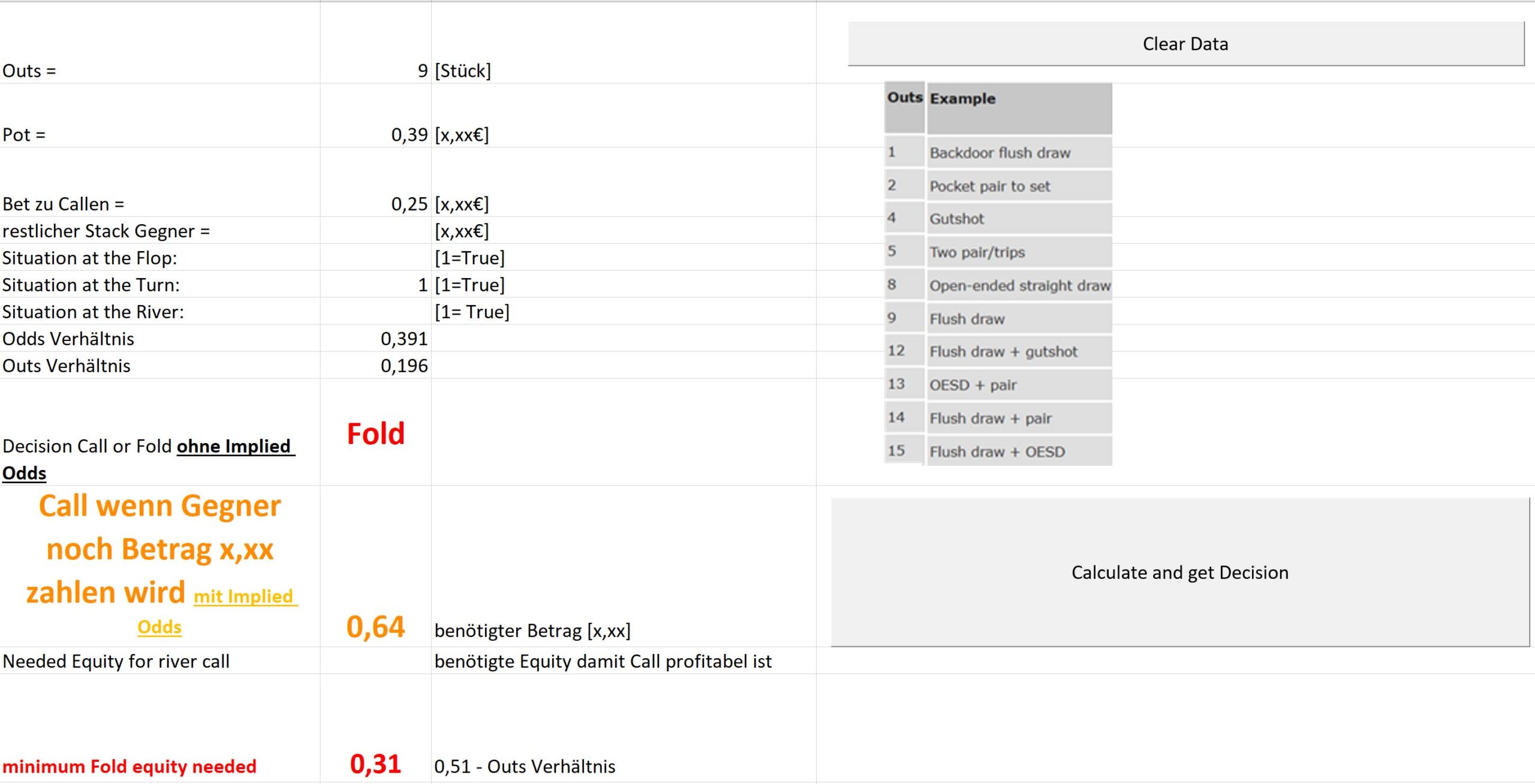1535x784 pixels.
Task: Click the Clear Data button
Action: tap(1185, 44)
